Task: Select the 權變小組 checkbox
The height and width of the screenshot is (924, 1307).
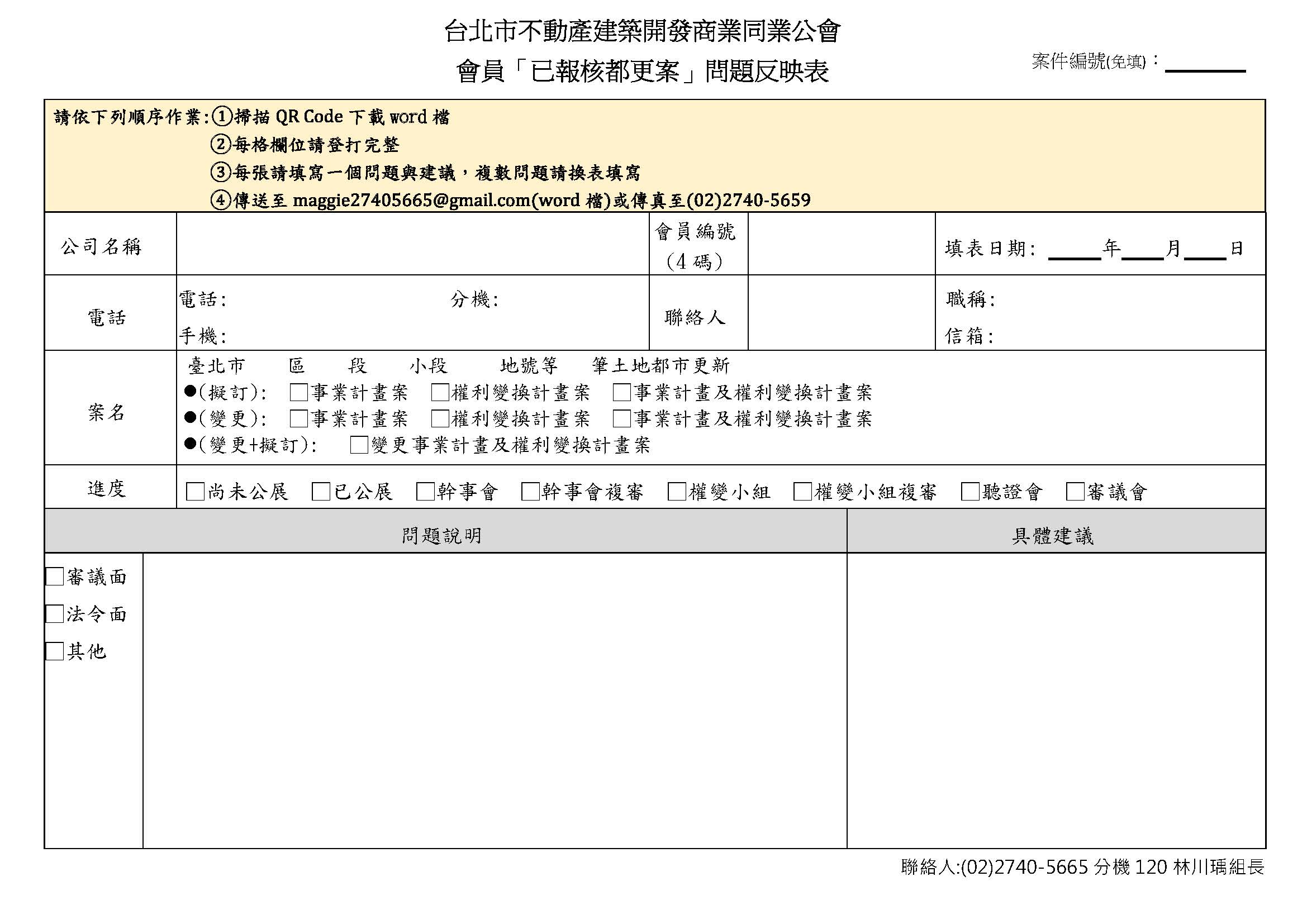Action: [x=677, y=492]
